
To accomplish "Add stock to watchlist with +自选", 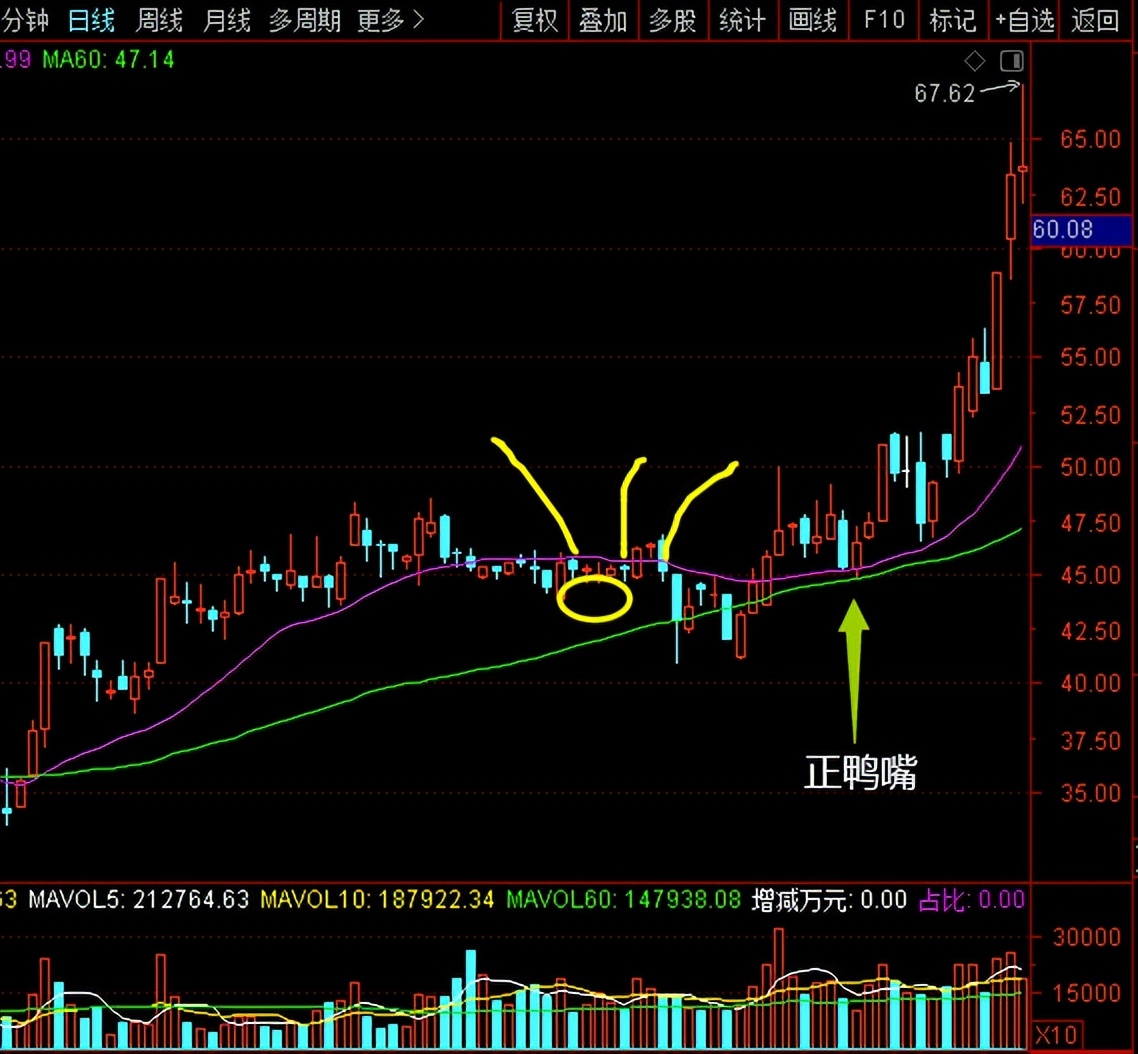I will tap(1024, 20).
